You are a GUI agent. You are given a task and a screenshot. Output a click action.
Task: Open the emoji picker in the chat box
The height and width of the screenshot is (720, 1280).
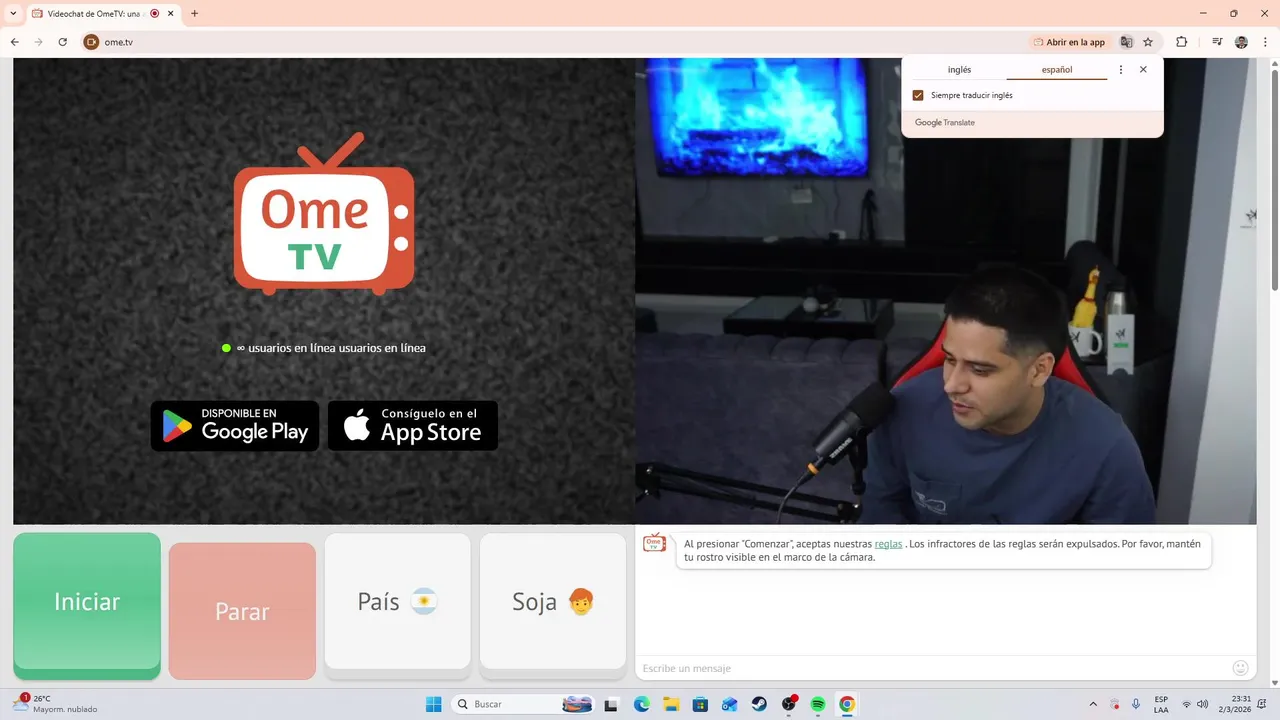click(x=1240, y=668)
